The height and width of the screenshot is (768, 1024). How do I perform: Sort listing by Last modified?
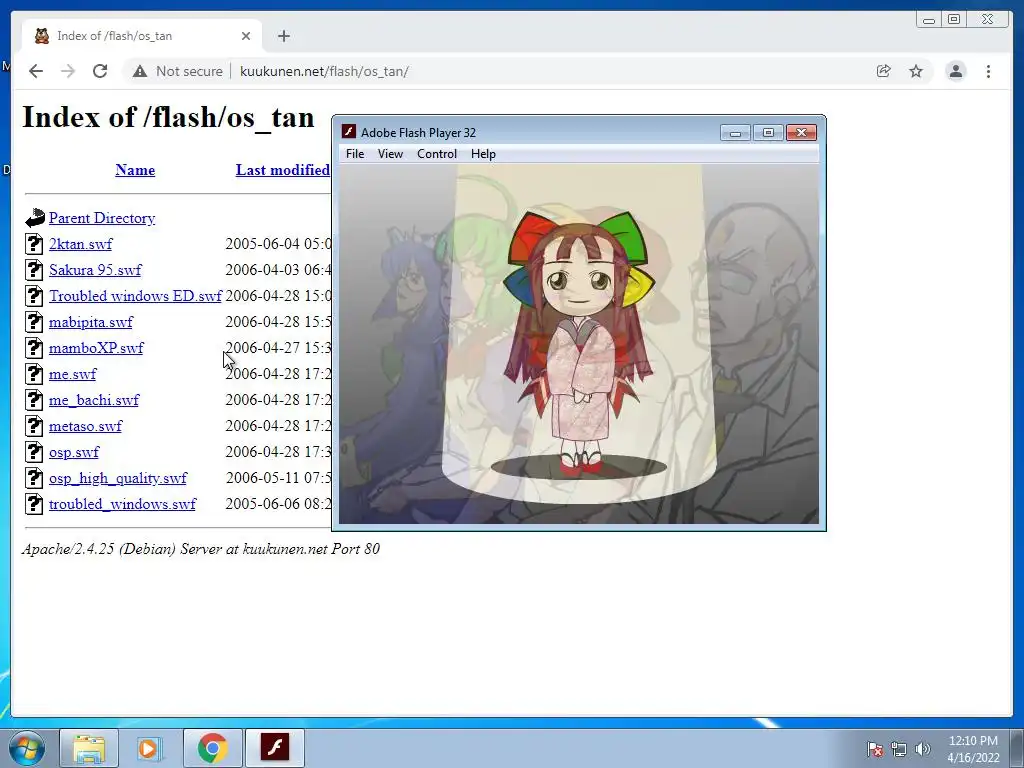[x=283, y=170]
